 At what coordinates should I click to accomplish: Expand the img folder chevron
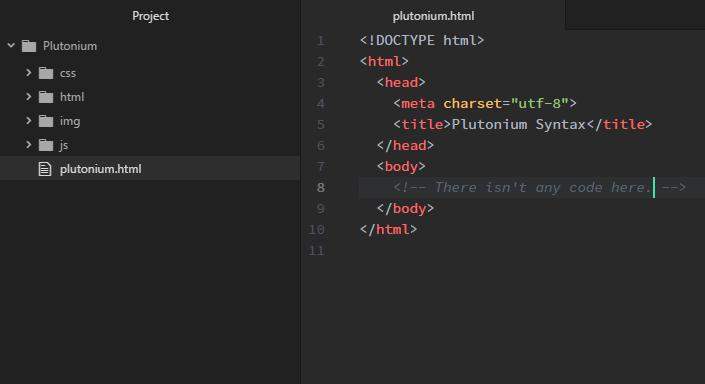tap(29, 121)
